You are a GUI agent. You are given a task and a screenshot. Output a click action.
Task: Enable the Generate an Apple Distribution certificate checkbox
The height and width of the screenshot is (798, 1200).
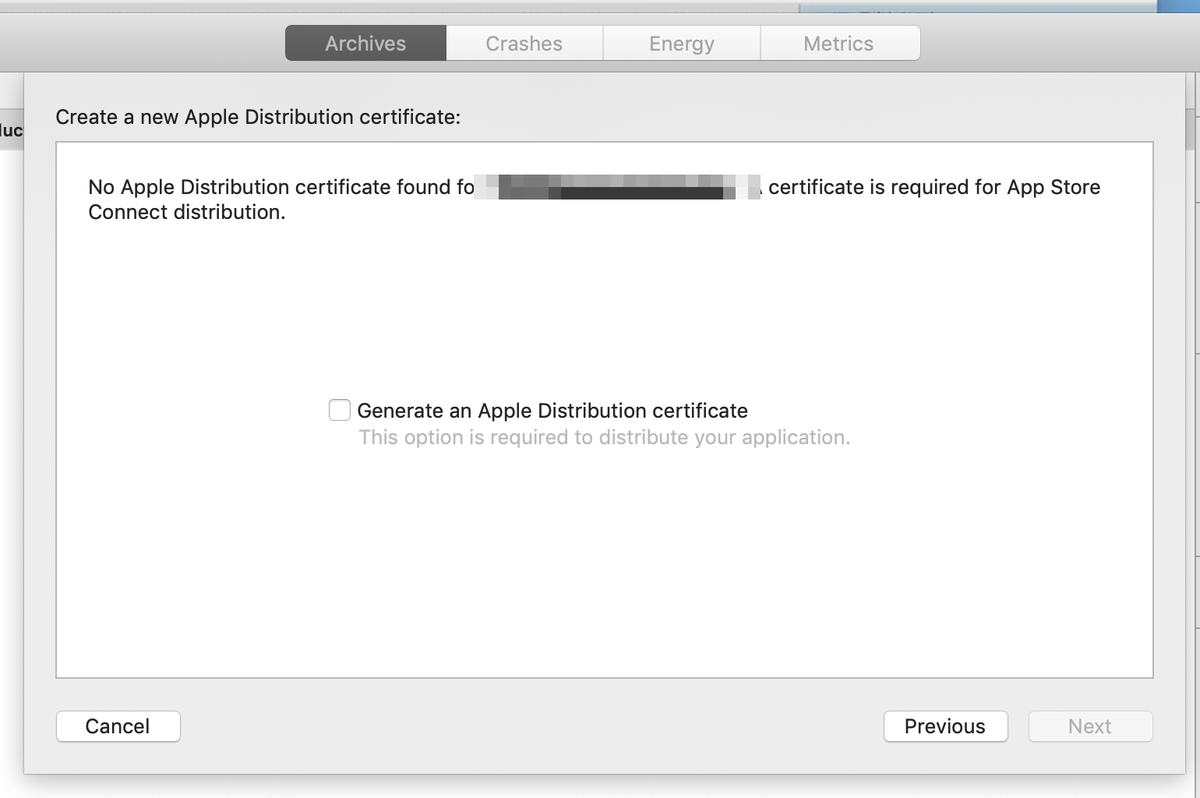339,409
